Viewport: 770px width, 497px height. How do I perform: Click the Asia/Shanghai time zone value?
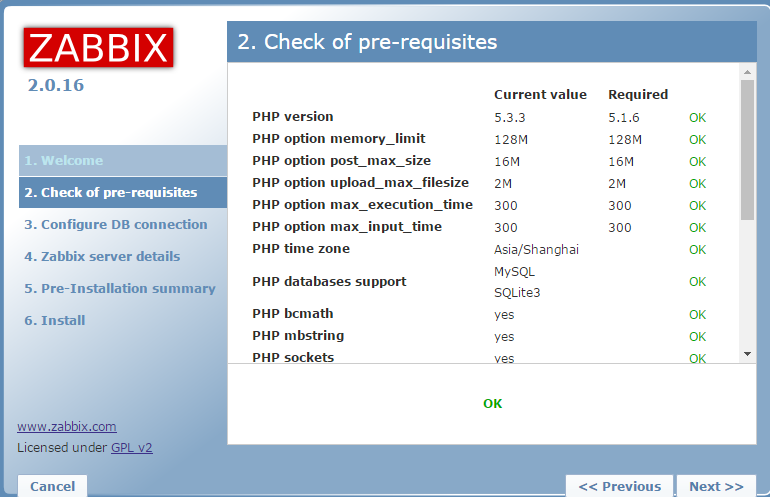(536, 250)
